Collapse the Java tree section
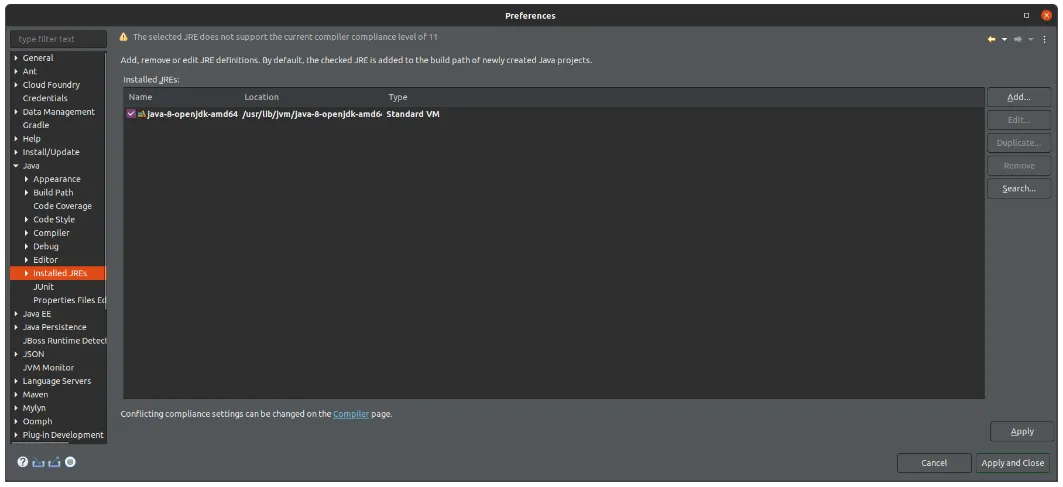The width and height of the screenshot is (1063, 487). [16, 165]
